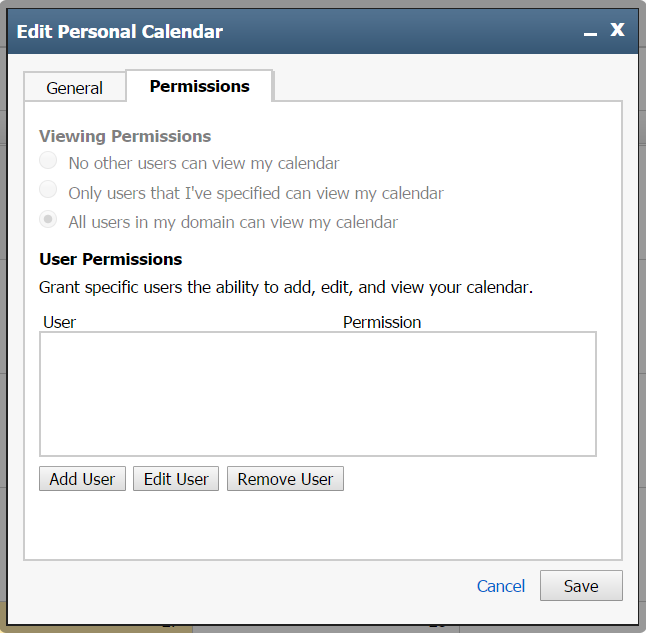Click the User column header

[x=60, y=322]
